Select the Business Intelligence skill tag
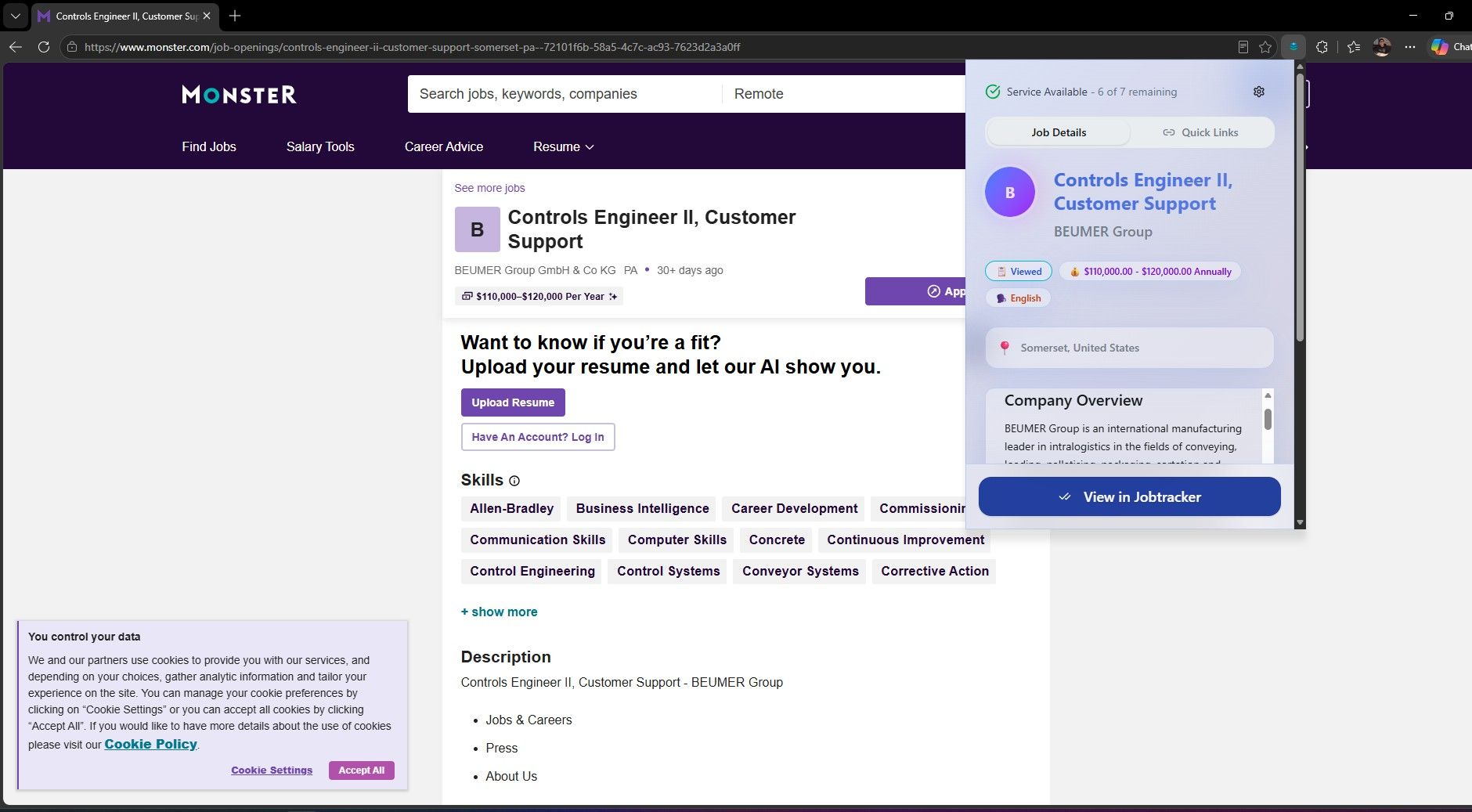Viewport: 1472px width, 812px height. [642, 508]
